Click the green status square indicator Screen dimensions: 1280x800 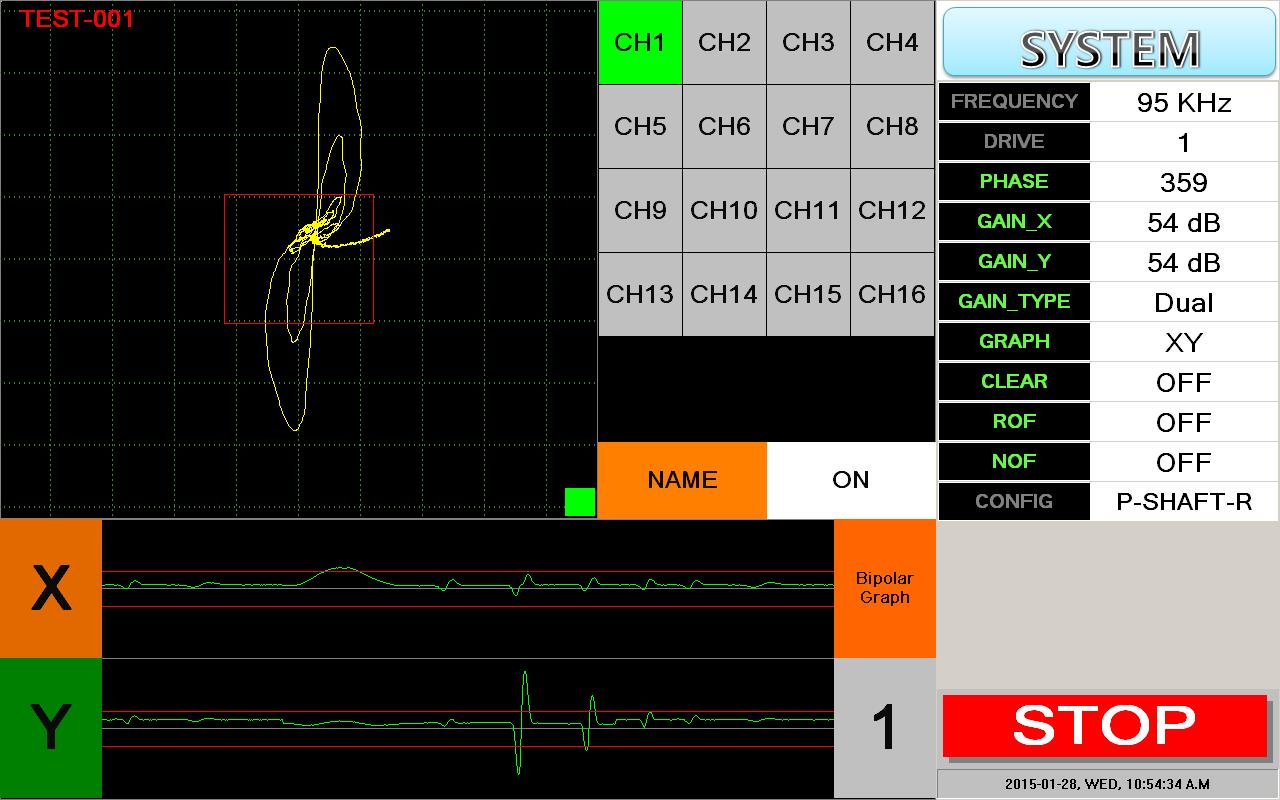(580, 502)
